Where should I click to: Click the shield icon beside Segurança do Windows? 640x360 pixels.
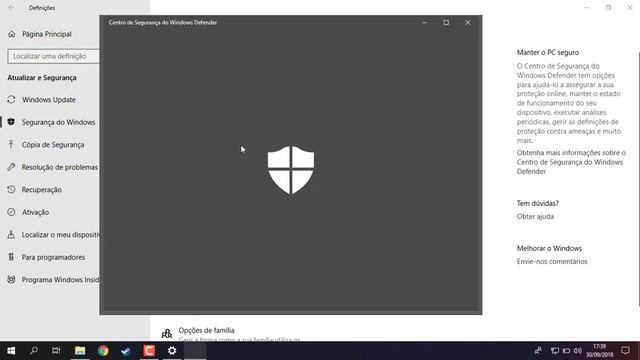(11, 122)
